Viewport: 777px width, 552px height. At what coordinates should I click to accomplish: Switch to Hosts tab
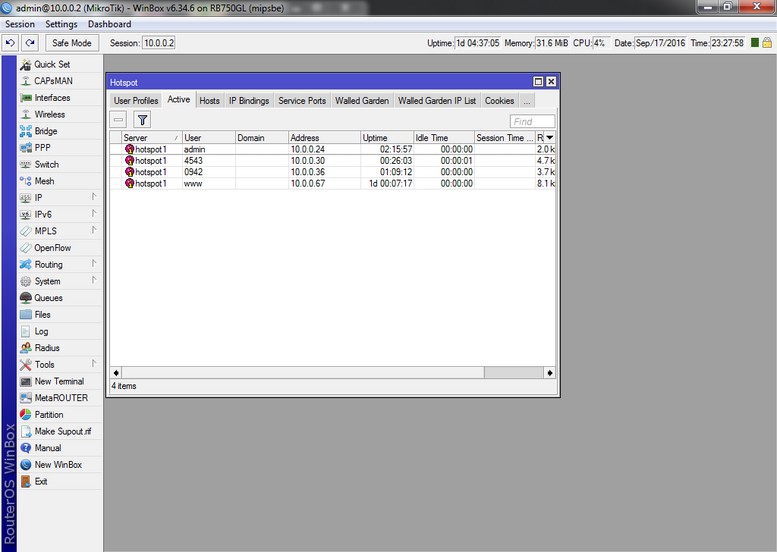(210, 101)
